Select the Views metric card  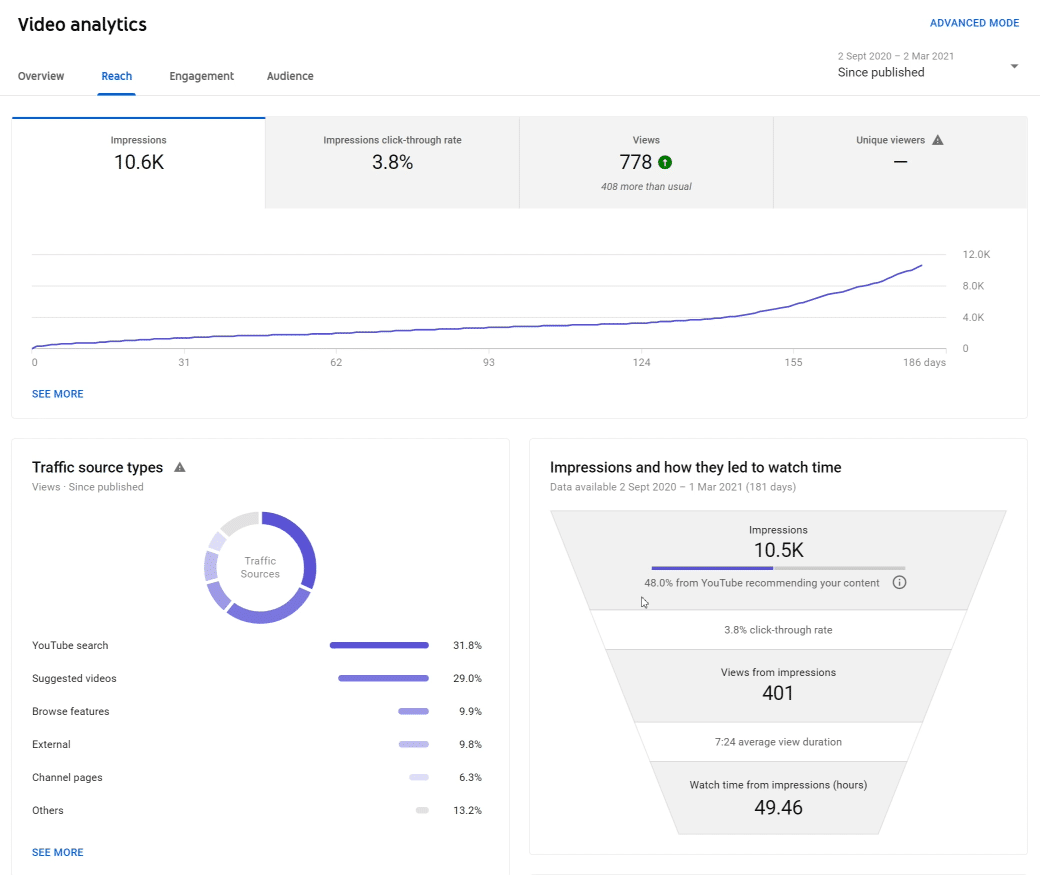coord(646,163)
